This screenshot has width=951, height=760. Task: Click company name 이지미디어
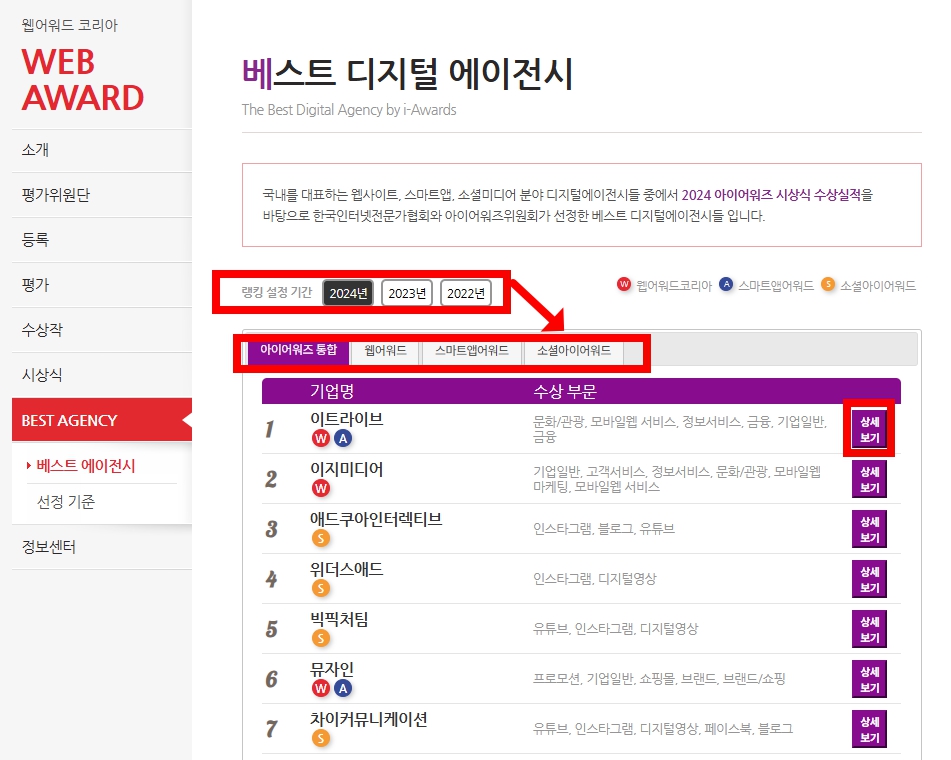346,469
